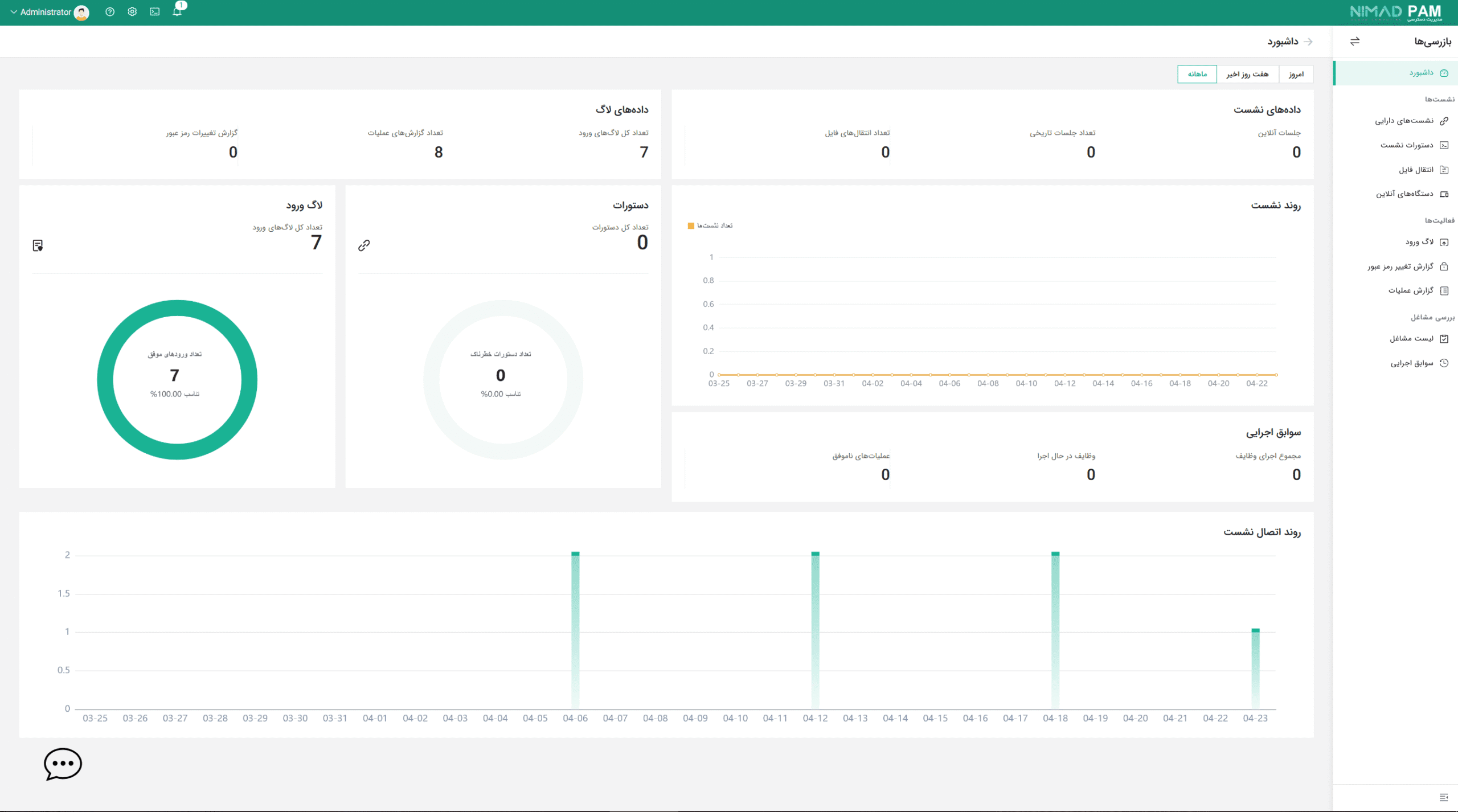Toggle the session count legend swatch
The width and height of the screenshot is (1458, 812).
[691, 226]
